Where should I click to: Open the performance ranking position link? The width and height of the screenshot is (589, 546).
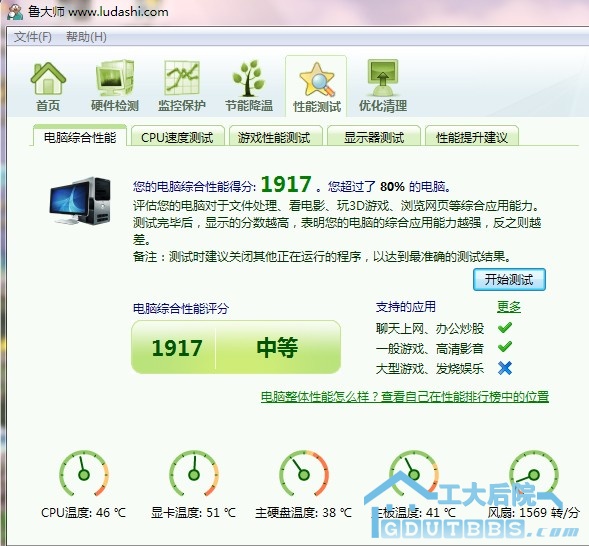point(405,397)
